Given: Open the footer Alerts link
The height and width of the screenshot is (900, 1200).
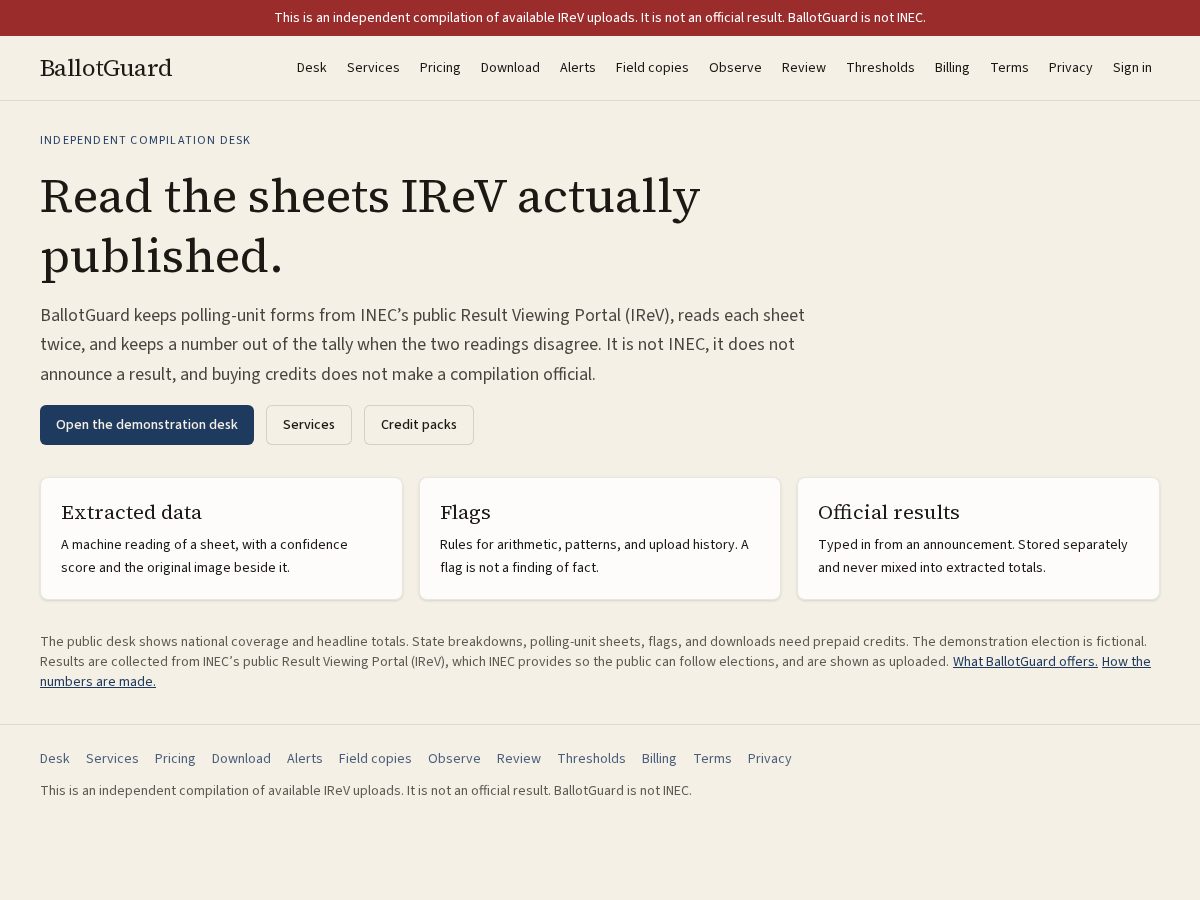Looking at the screenshot, I should point(305,758).
